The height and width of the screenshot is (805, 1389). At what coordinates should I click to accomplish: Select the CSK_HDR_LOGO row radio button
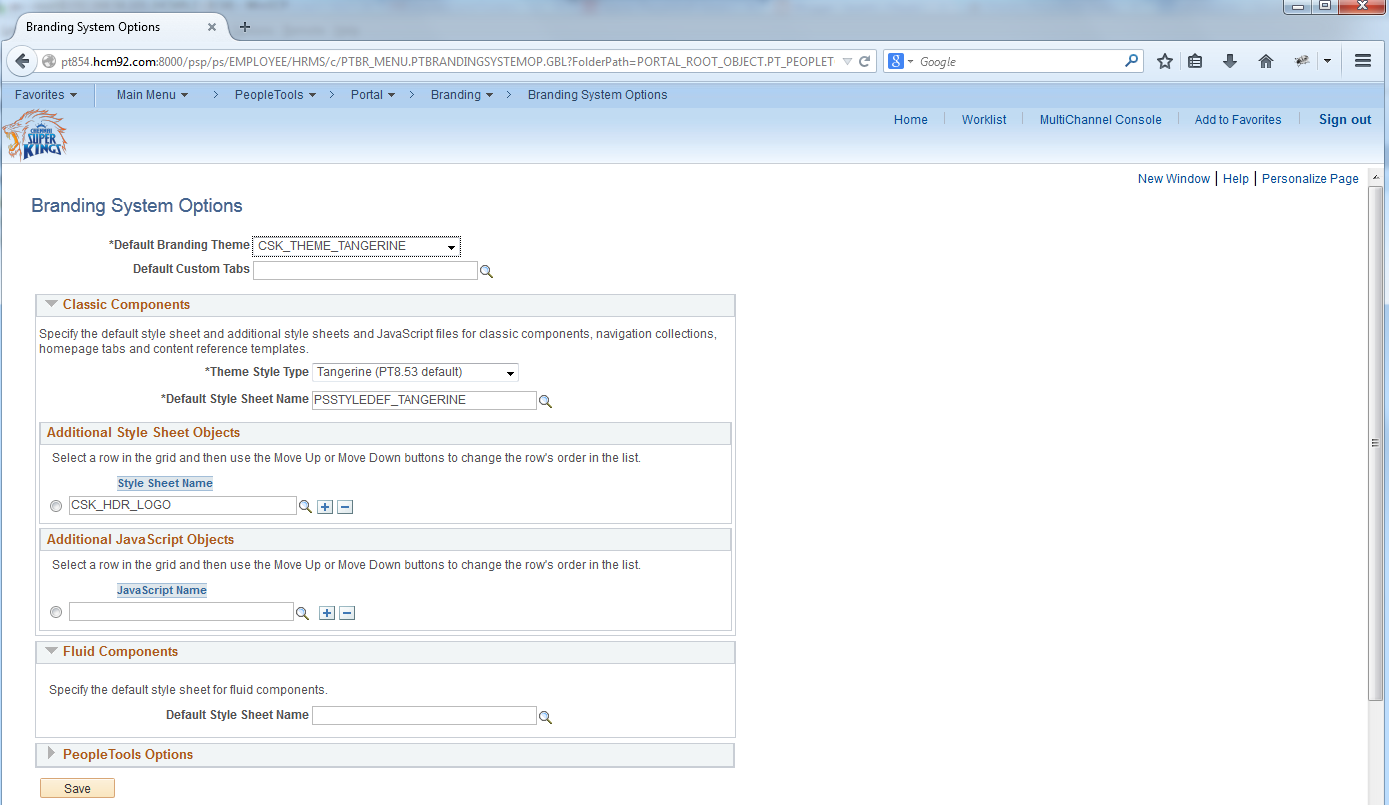click(55, 505)
